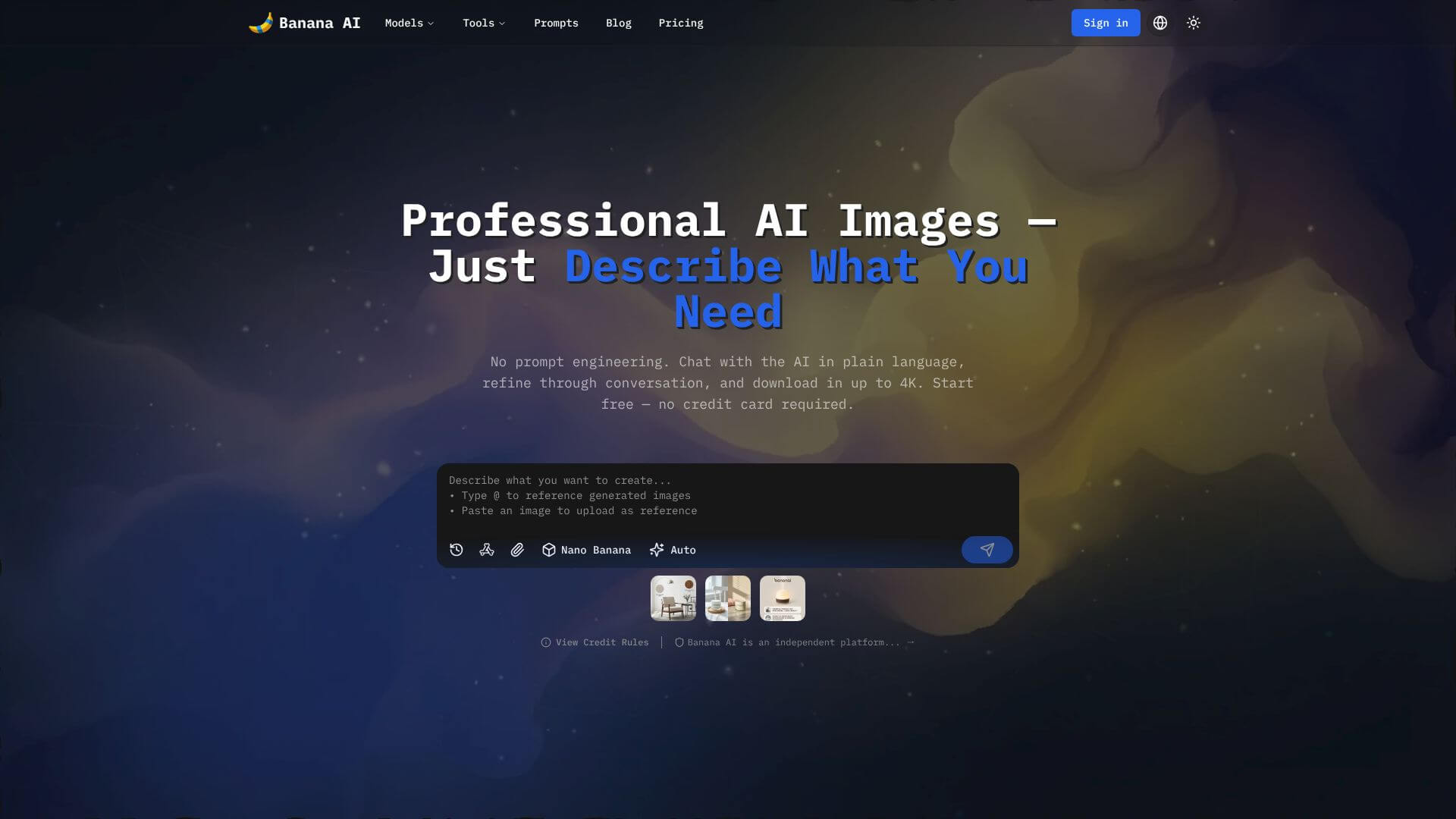The image size is (1456, 819).
Task: Open the Models dropdown menu
Action: point(409,23)
